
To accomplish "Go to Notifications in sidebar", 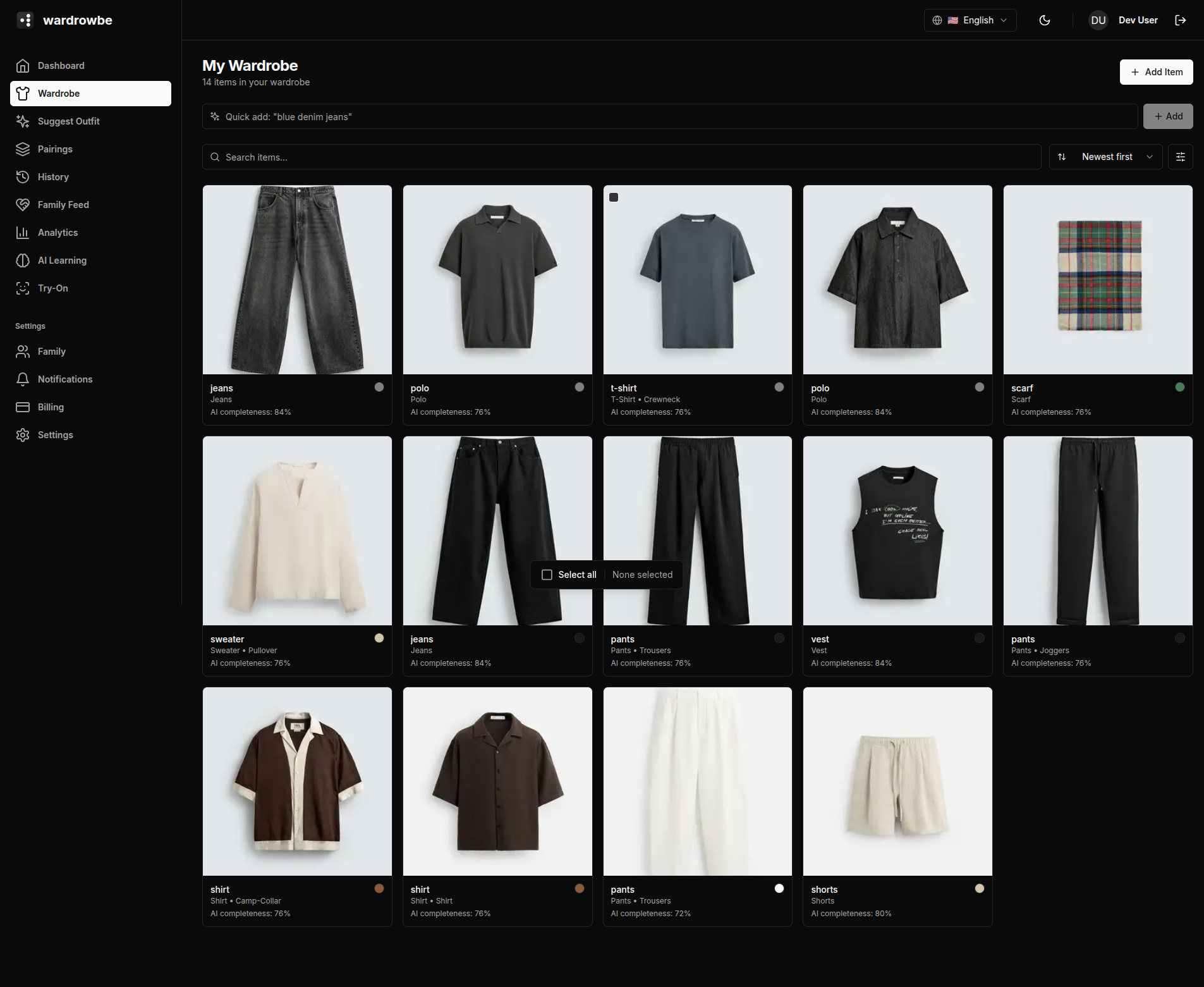I will 64,379.
